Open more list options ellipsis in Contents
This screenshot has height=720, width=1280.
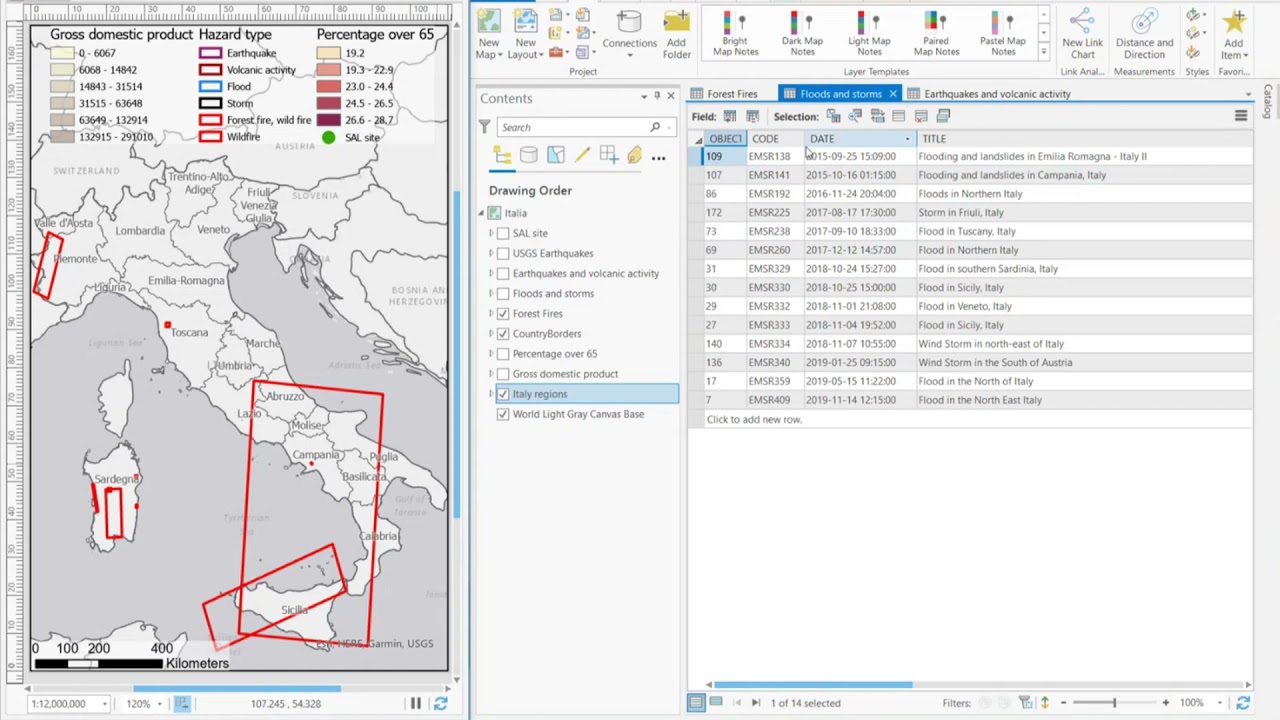click(658, 157)
